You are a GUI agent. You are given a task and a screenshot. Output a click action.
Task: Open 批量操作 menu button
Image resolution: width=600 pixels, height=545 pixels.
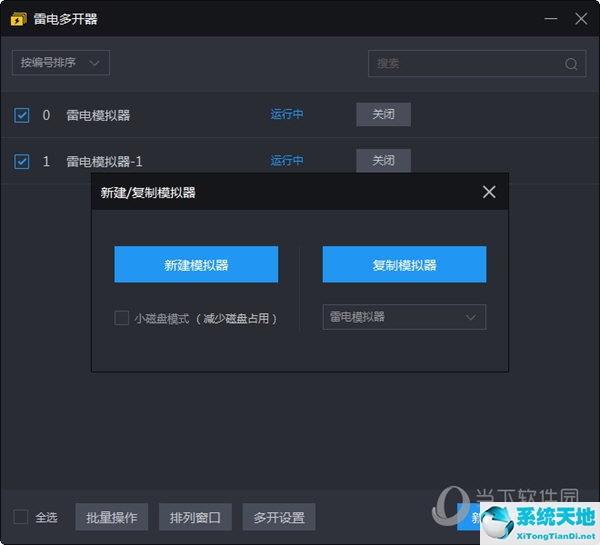tap(112, 517)
